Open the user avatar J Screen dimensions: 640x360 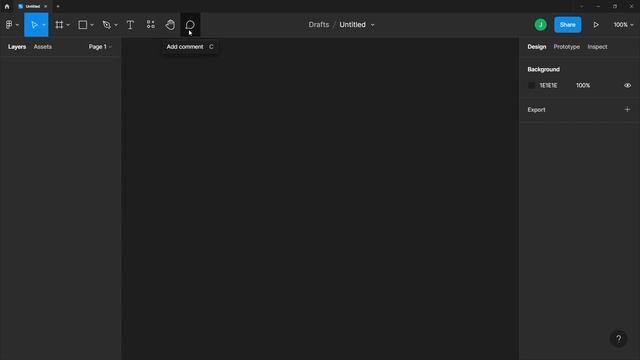[x=540, y=25]
